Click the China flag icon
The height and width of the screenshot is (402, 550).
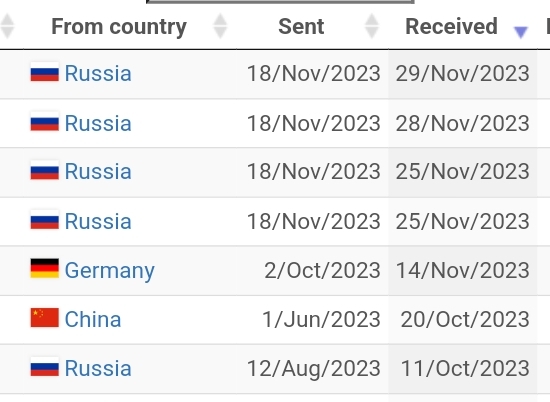pyautogui.click(x=45, y=317)
